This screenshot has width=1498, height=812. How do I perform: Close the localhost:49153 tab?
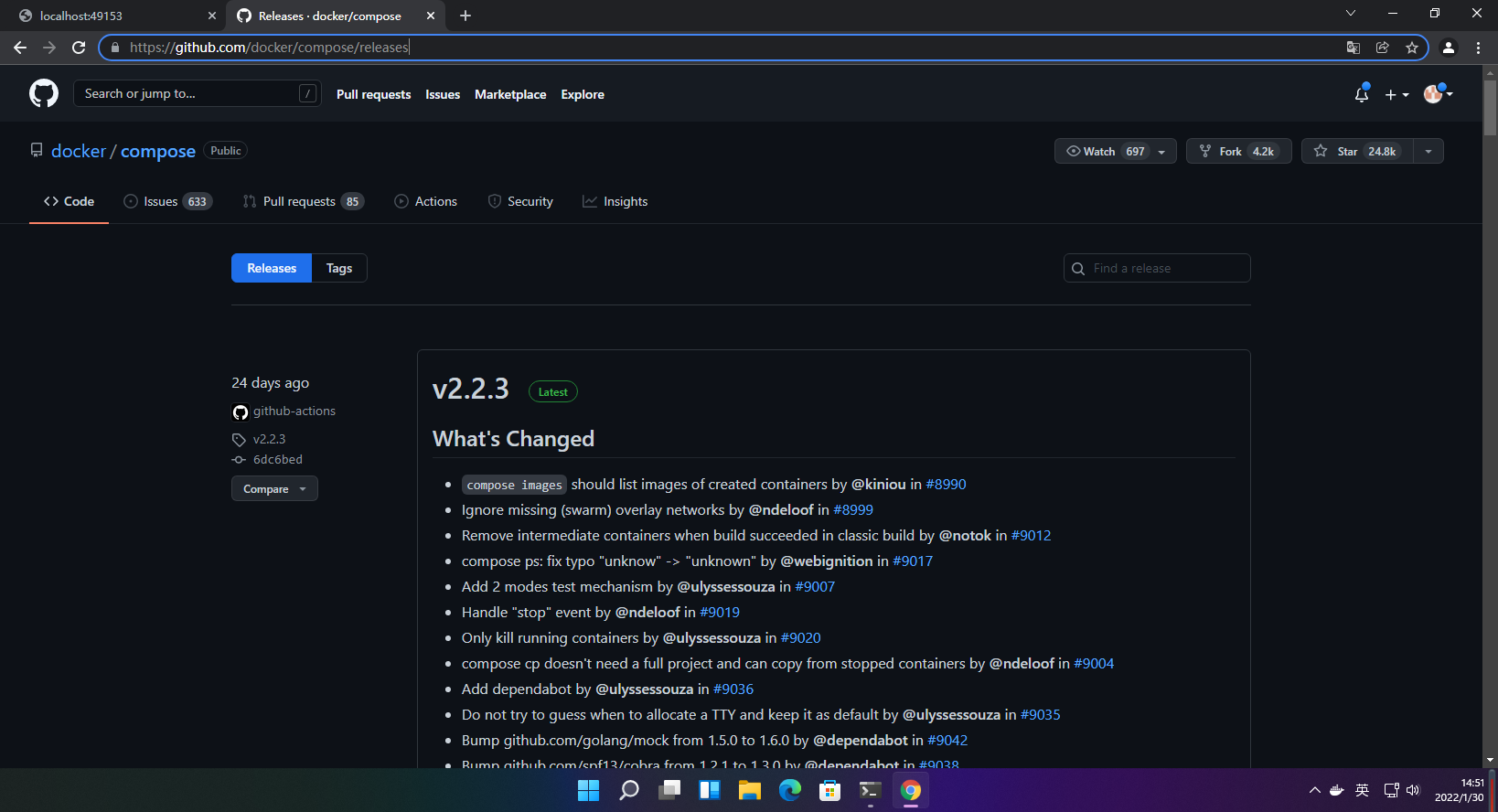coord(212,16)
